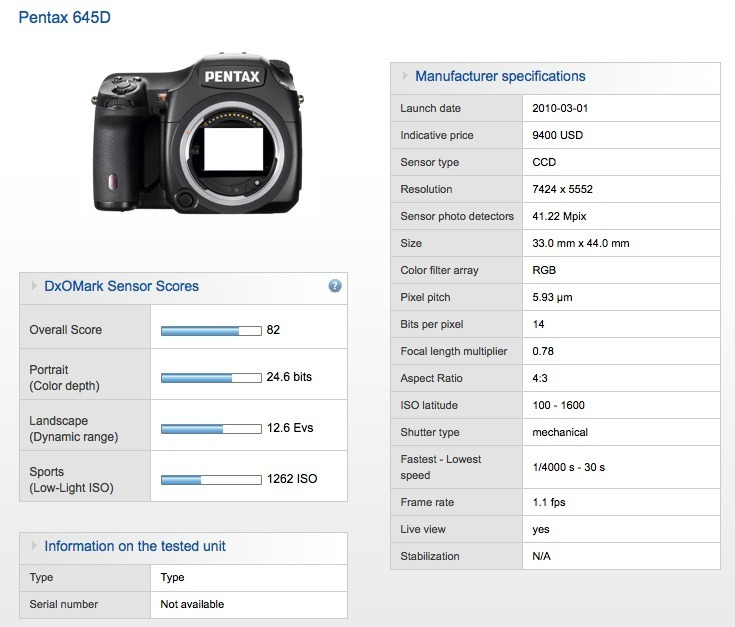
Task: Open the Pentax 645D title link
Action: pos(65,17)
